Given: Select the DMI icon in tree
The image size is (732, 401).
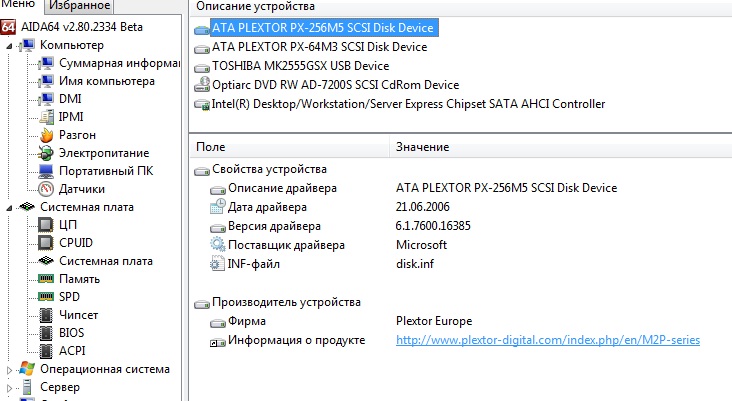Looking at the screenshot, I should click(45, 99).
